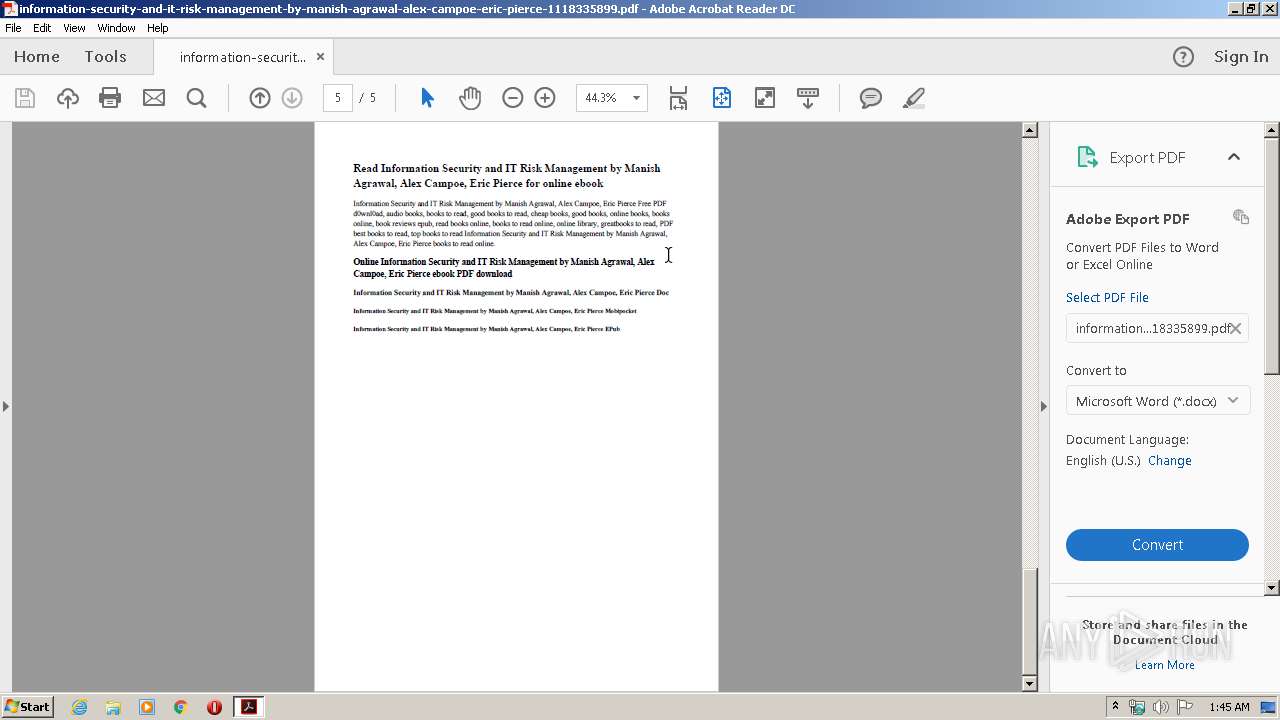Click the network status tray icon
The image size is (1280, 720).
[1137, 707]
